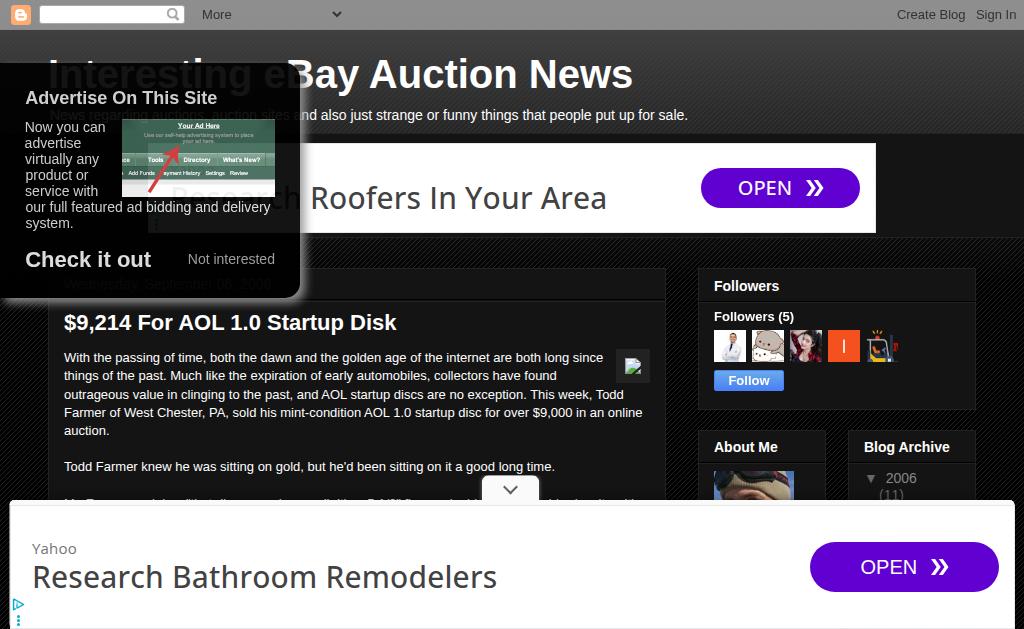Click the broken image icon in post
1024x629 pixels.
633,366
